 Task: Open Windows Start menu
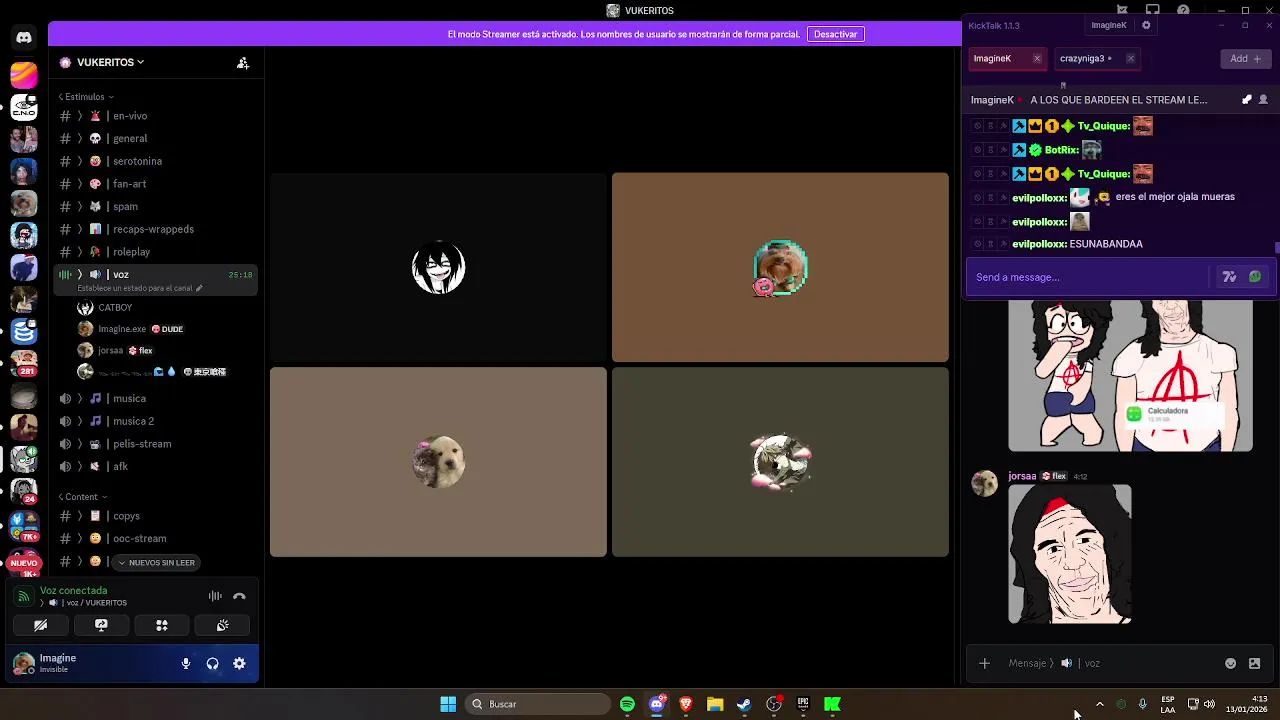pos(448,704)
